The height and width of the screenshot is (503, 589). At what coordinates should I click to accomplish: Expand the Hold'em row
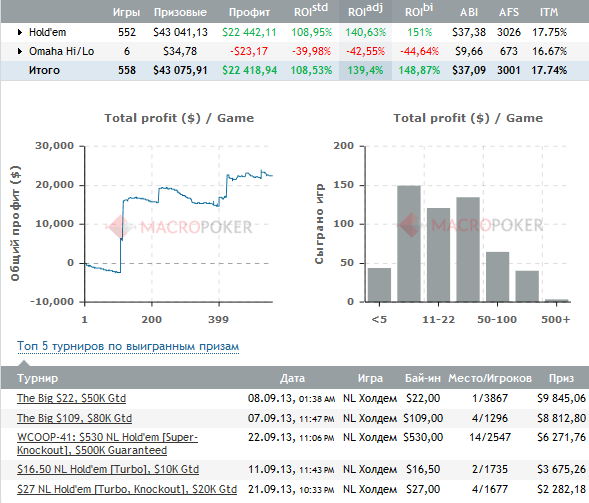tap(20, 32)
